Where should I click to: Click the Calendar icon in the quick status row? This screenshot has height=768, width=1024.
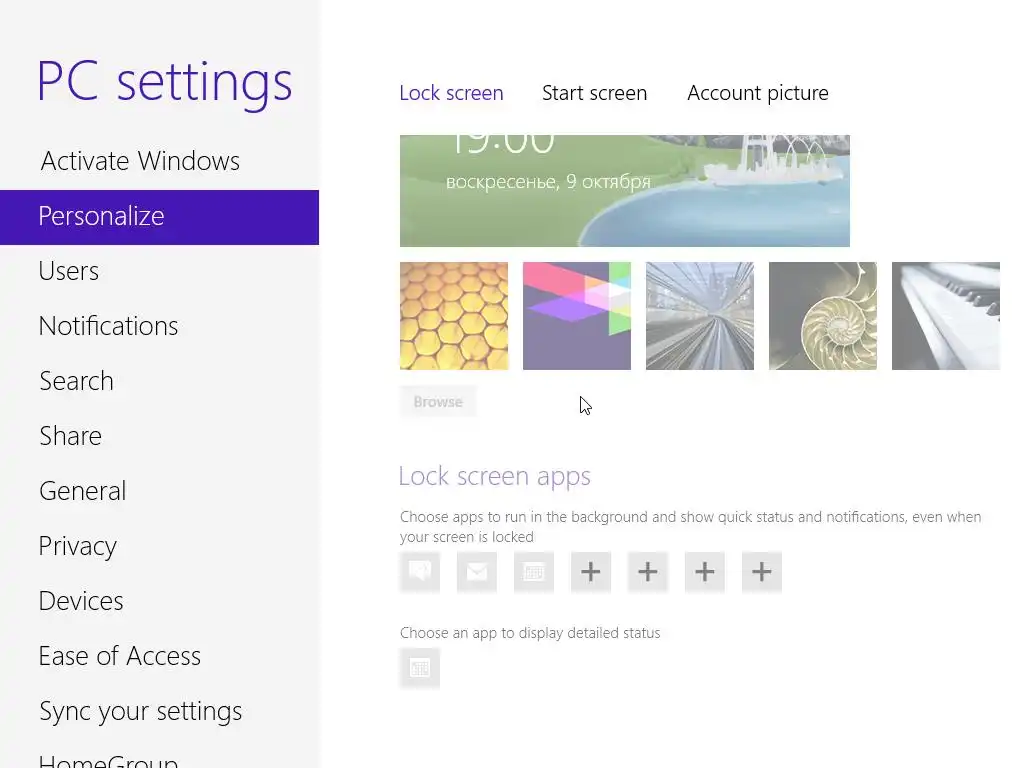tap(534, 572)
